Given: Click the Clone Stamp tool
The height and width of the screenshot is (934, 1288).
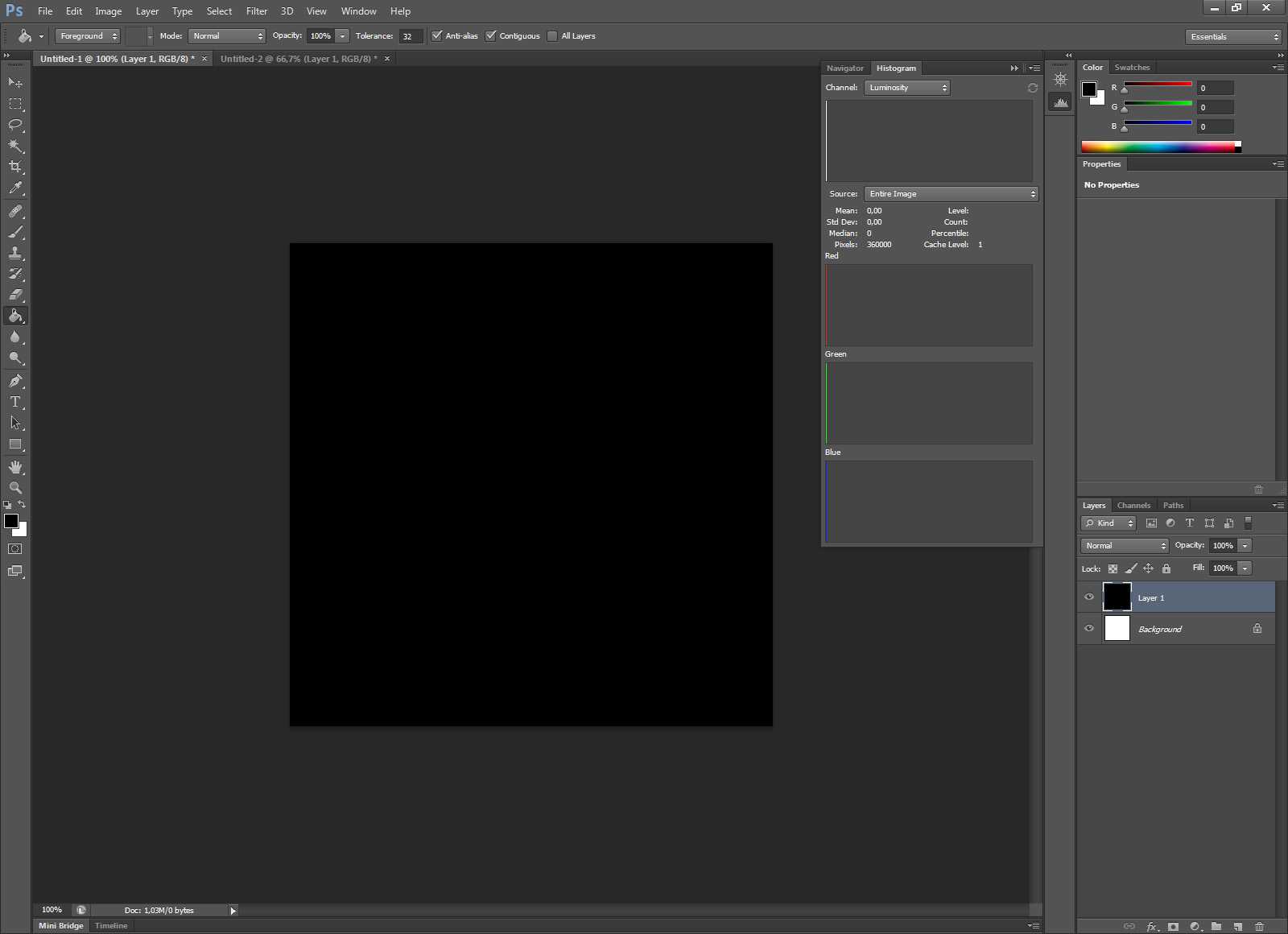Looking at the screenshot, I should click(15, 253).
